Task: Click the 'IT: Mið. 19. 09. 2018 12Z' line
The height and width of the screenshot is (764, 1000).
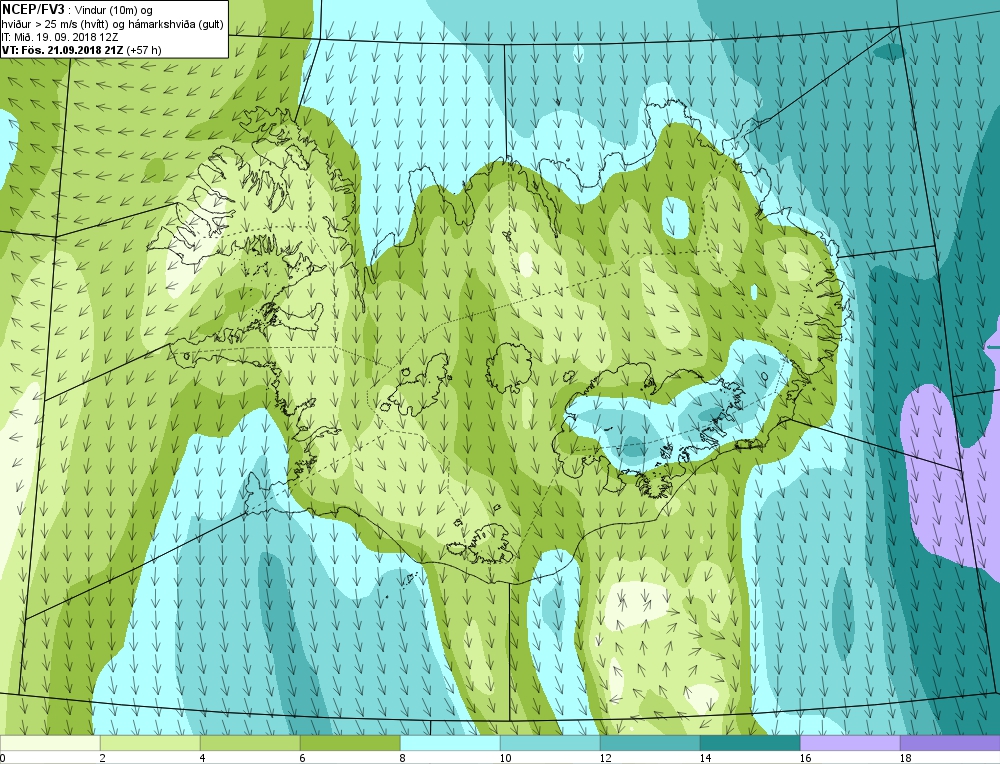Action: (60, 37)
